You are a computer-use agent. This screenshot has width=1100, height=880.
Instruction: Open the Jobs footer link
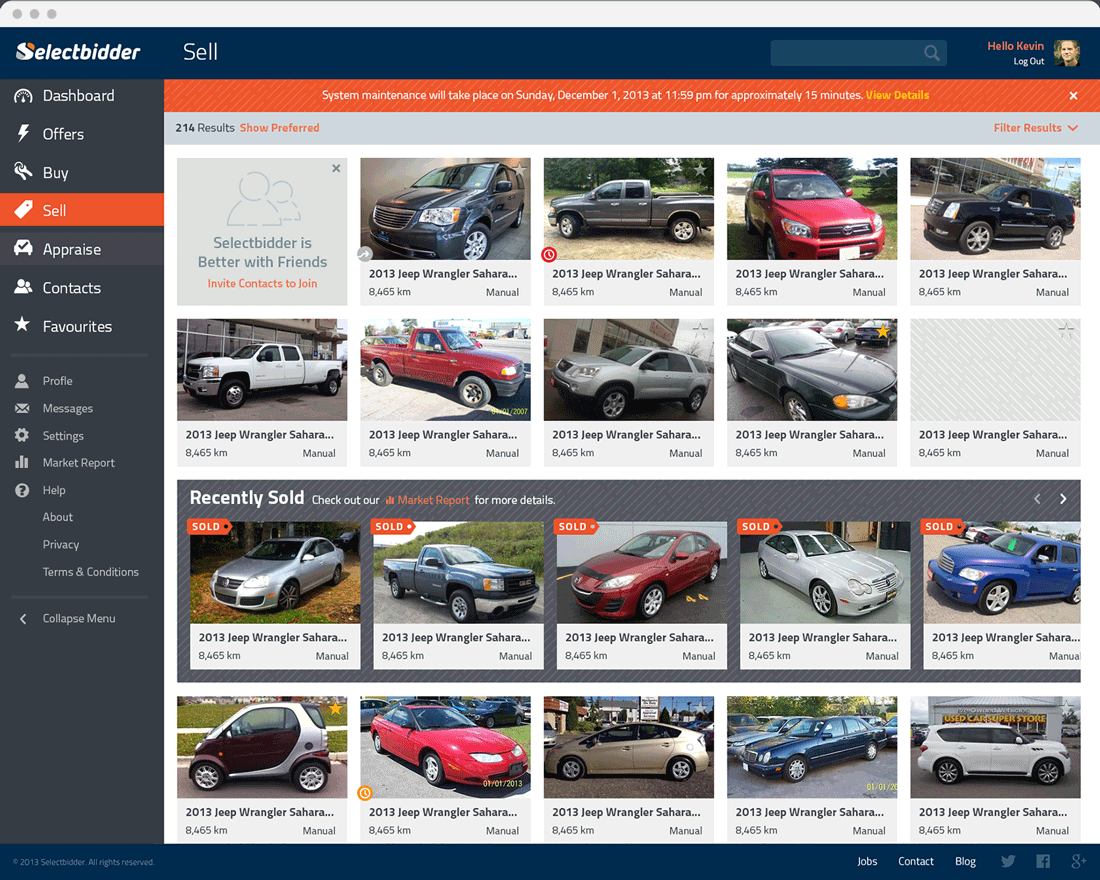[x=867, y=861]
